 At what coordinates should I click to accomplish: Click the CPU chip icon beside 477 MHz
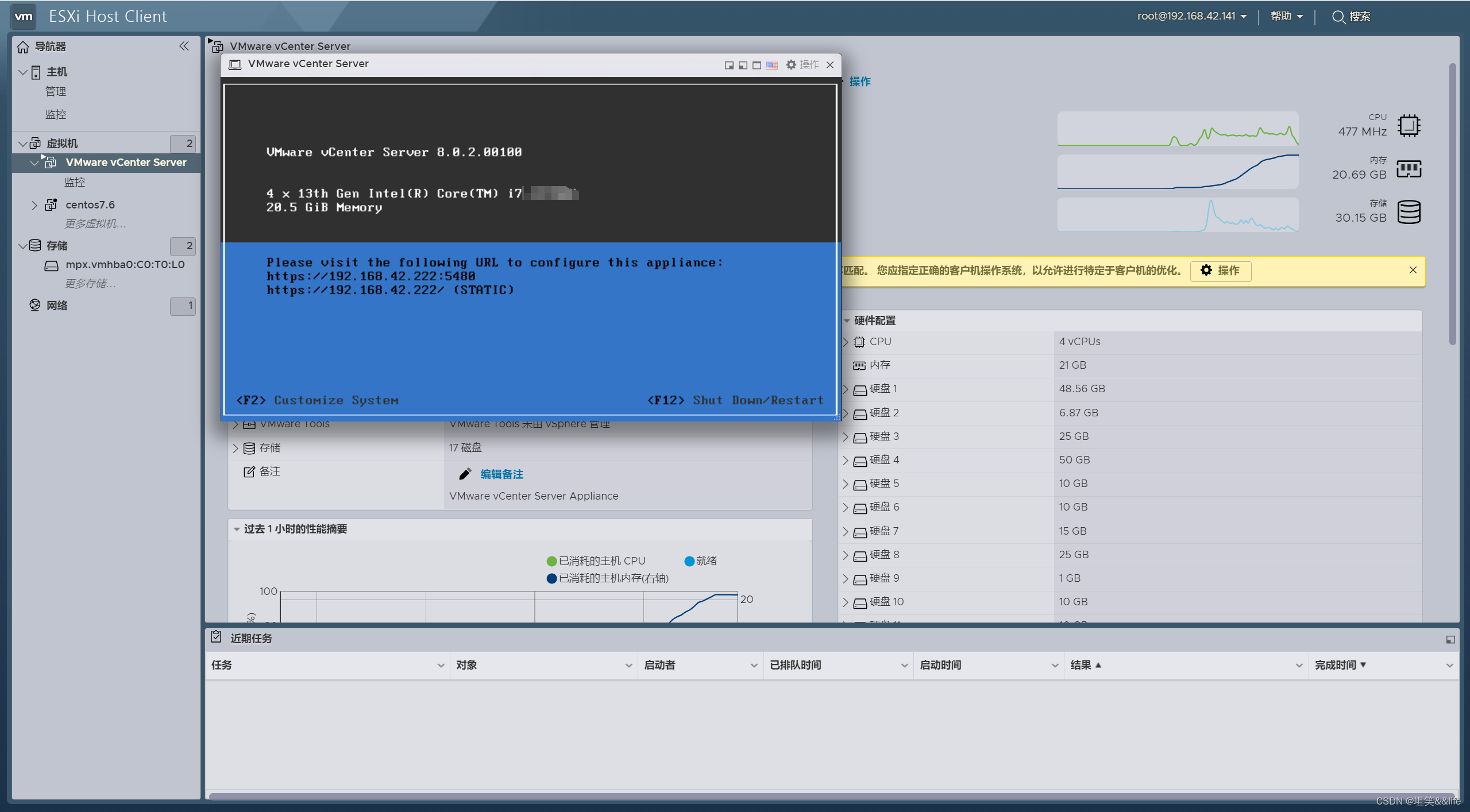coord(1409,126)
